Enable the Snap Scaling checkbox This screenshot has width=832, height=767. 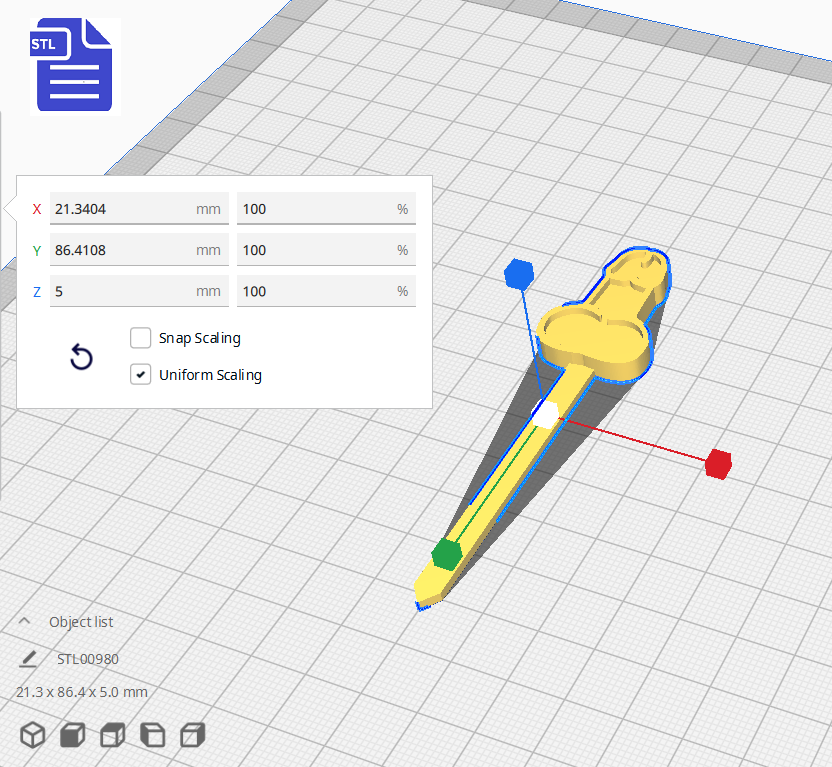(x=141, y=338)
